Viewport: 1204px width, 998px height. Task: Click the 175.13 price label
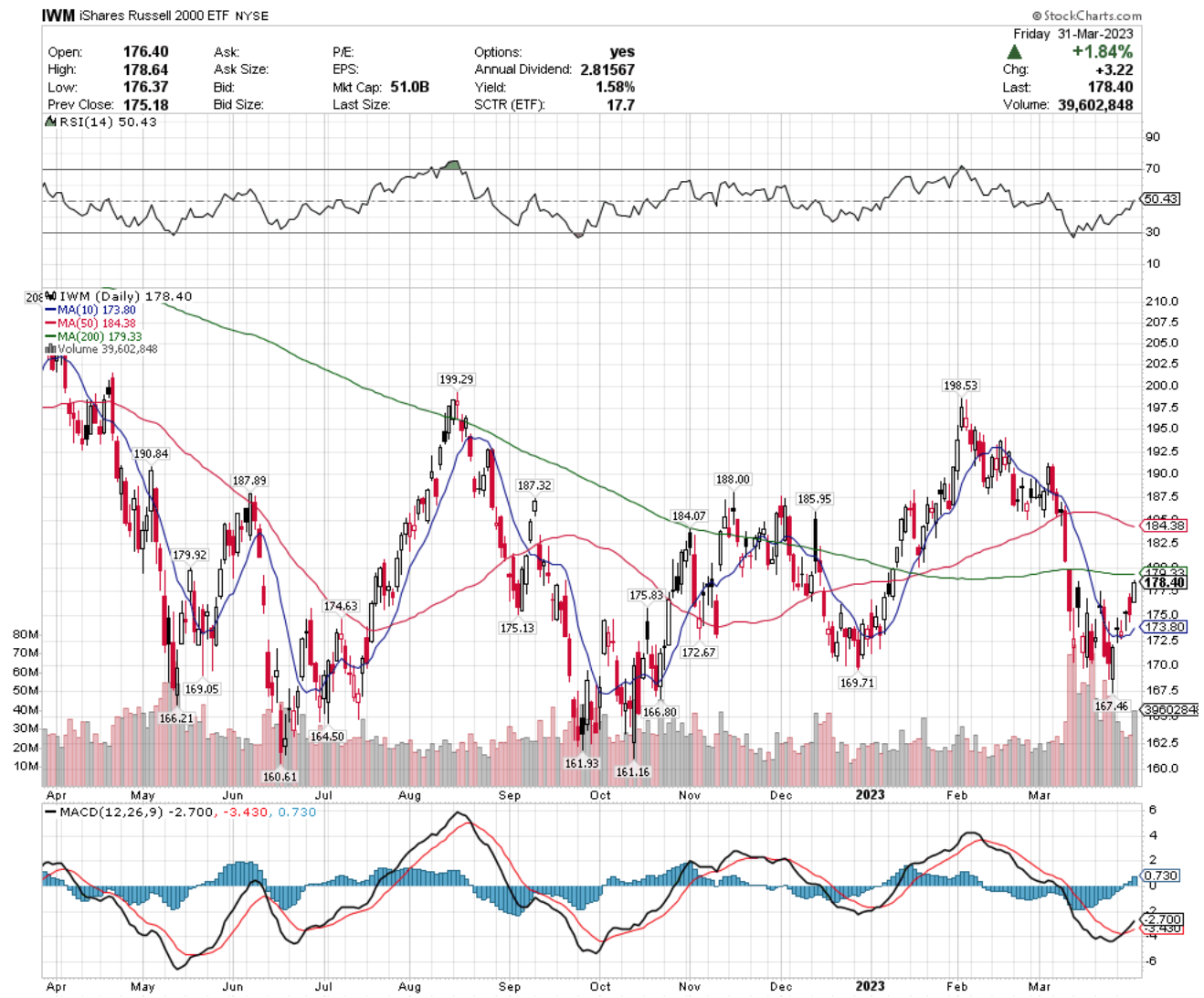[517, 628]
